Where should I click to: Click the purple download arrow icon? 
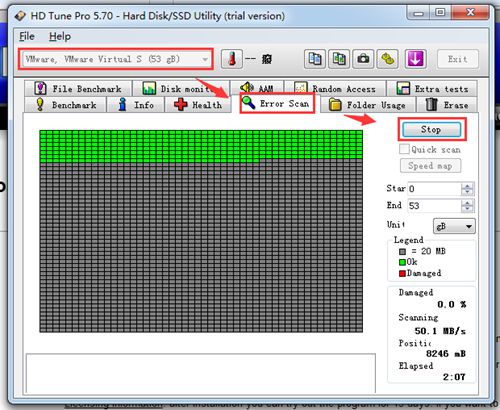[415, 59]
